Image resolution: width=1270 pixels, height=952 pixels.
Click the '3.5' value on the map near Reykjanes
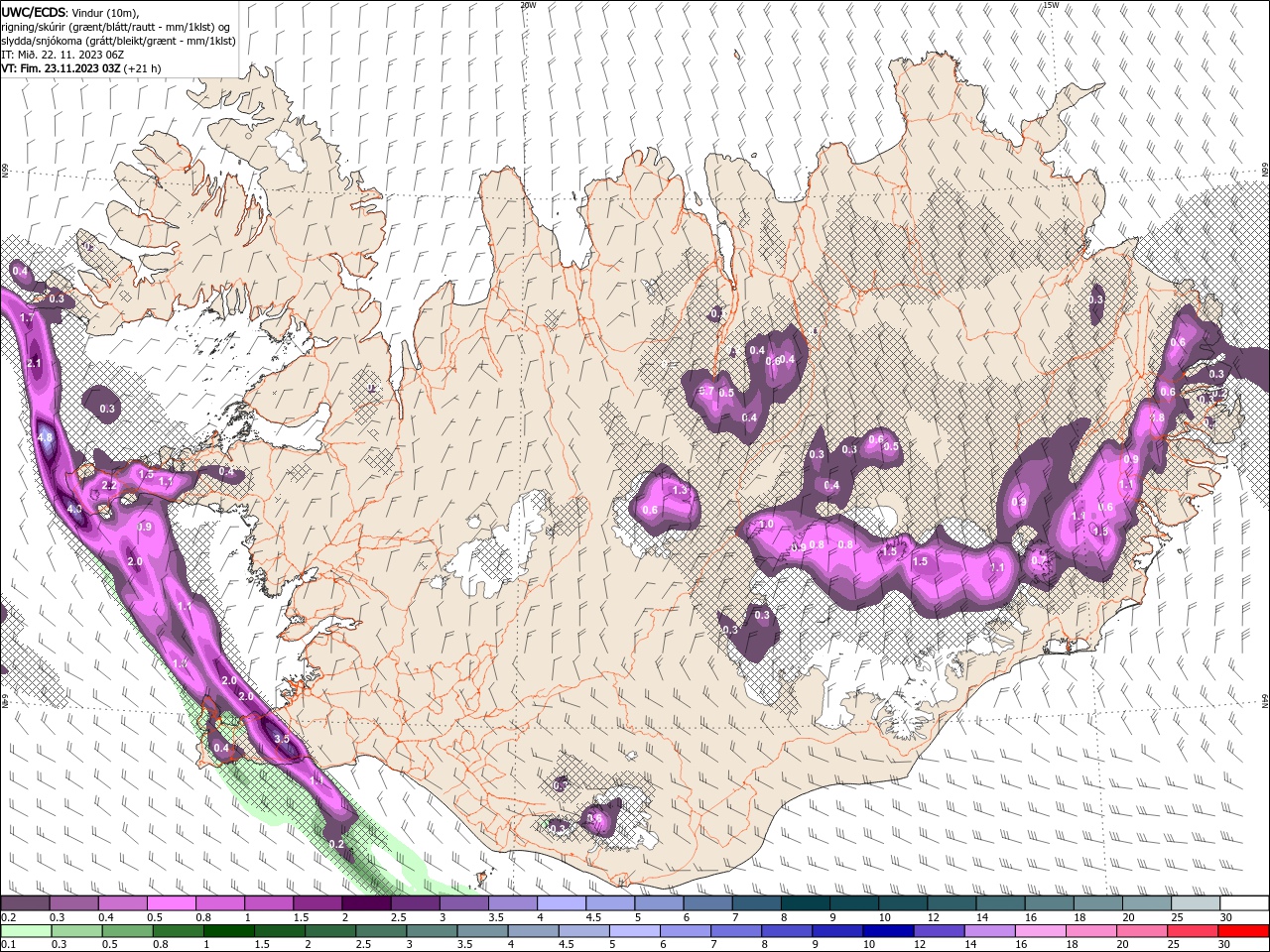(x=281, y=739)
